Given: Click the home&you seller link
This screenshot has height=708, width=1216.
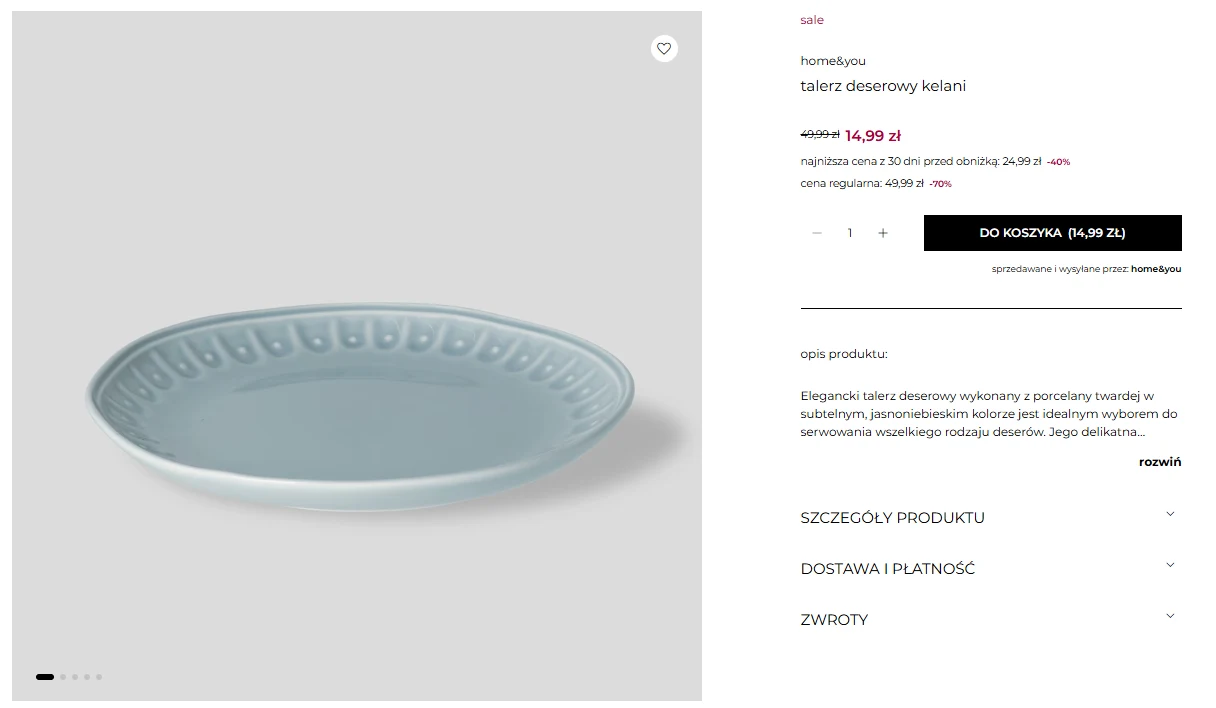Looking at the screenshot, I should 1156,268.
